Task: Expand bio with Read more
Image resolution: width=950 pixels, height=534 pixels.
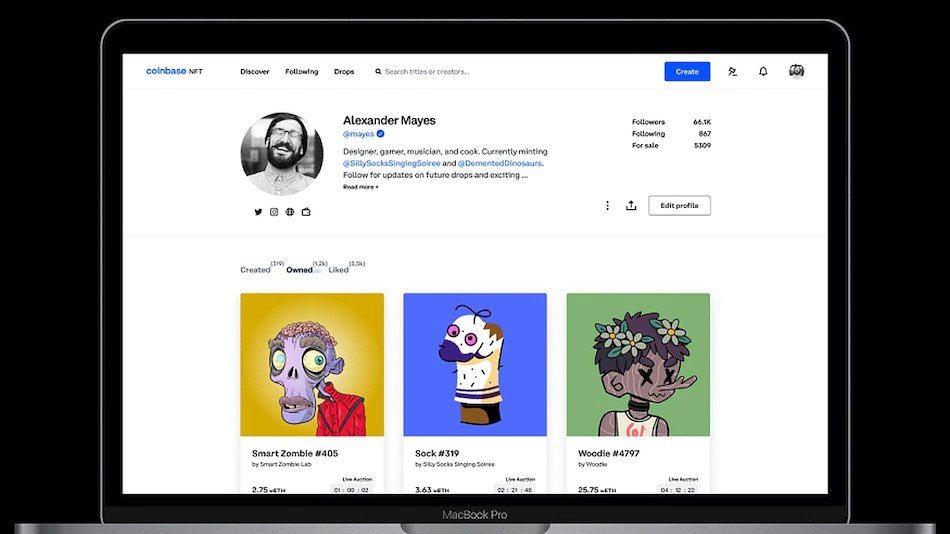Action: pos(360,187)
